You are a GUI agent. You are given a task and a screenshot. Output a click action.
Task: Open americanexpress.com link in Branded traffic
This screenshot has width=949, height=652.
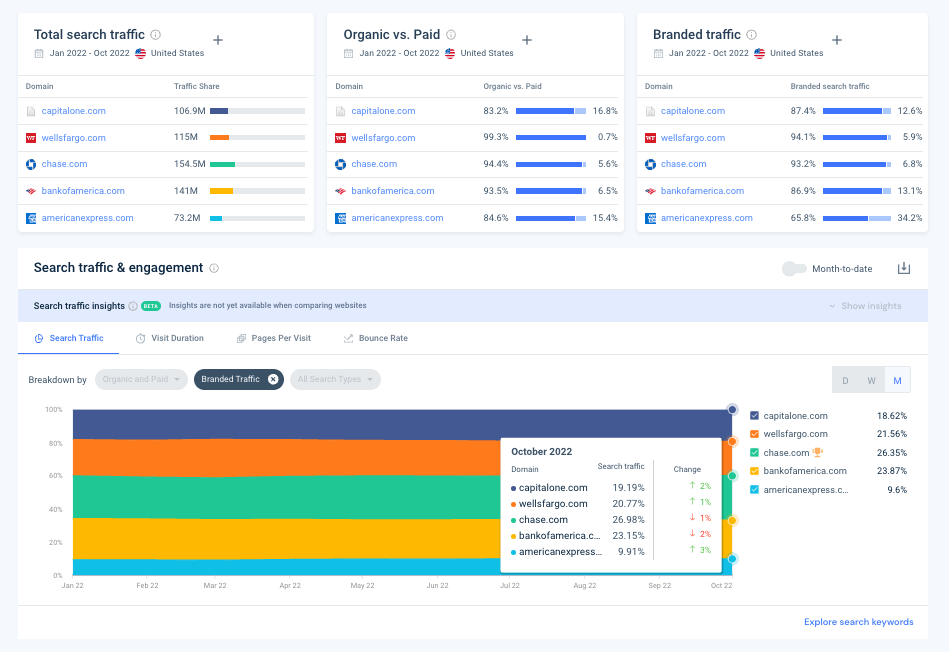(706, 217)
